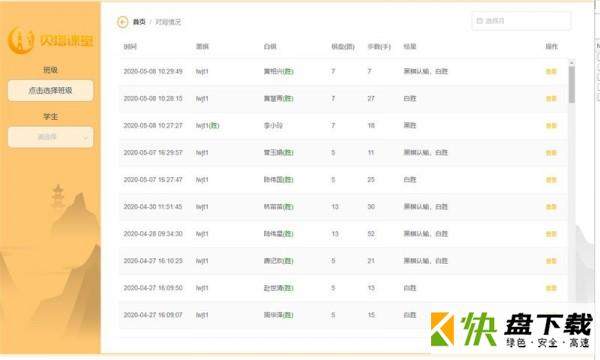The image size is (600, 360).
Task: View the game from 2020-04-27 16:09:50
Action: pyautogui.click(x=551, y=288)
